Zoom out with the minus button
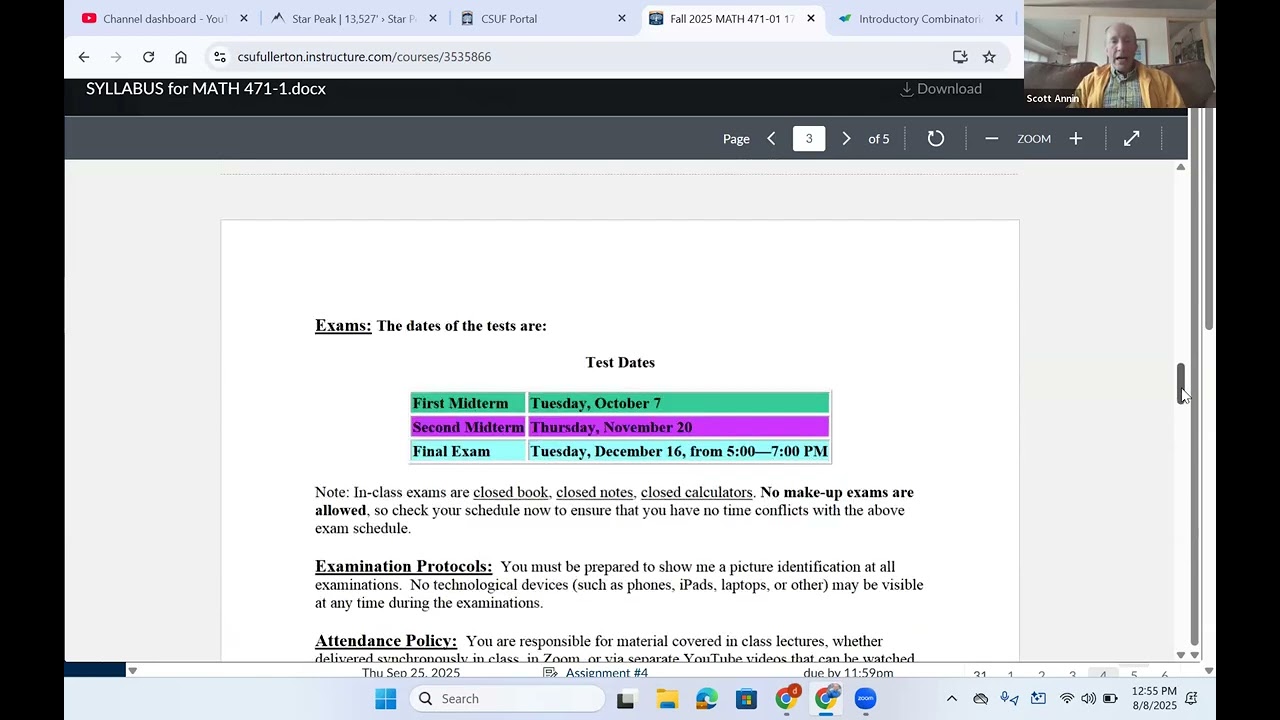 pyautogui.click(x=991, y=139)
